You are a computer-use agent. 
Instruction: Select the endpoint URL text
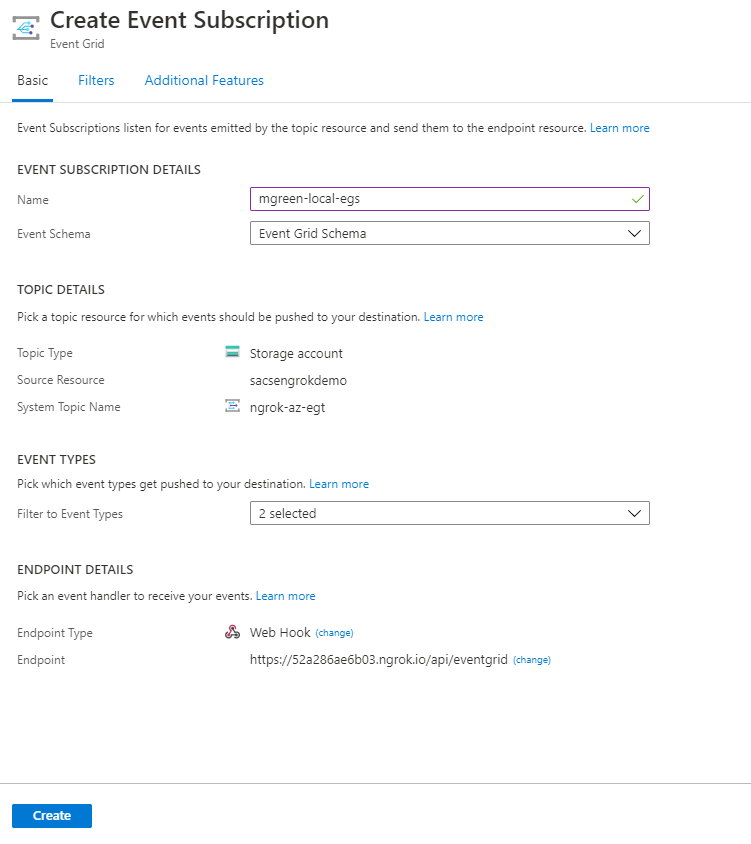[378, 659]
